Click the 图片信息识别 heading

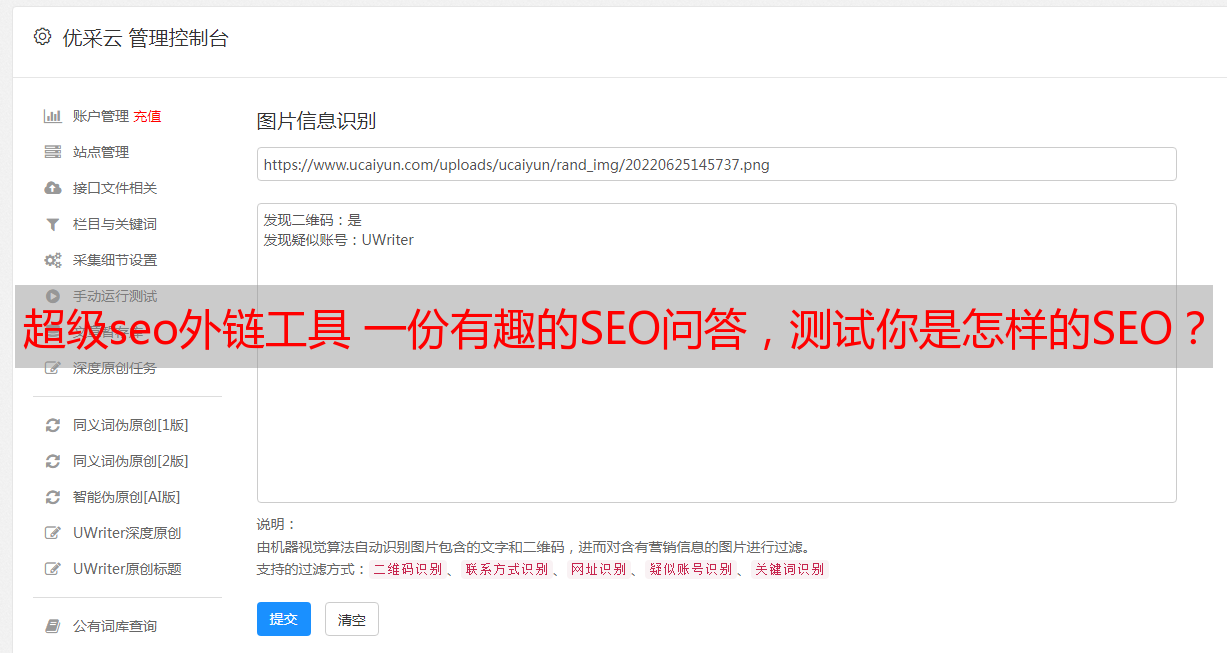(x=316, y=121)
